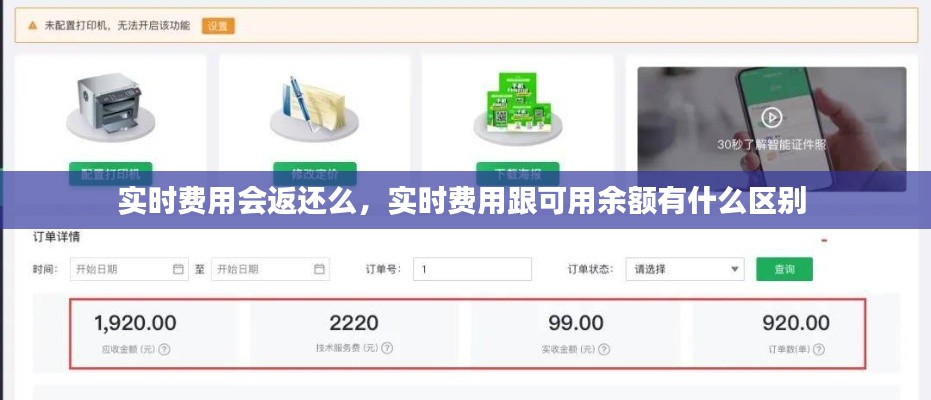Click help icon next to 实收金额
Viewport: 931px width, 400px height.
click(x=604, y=350)
